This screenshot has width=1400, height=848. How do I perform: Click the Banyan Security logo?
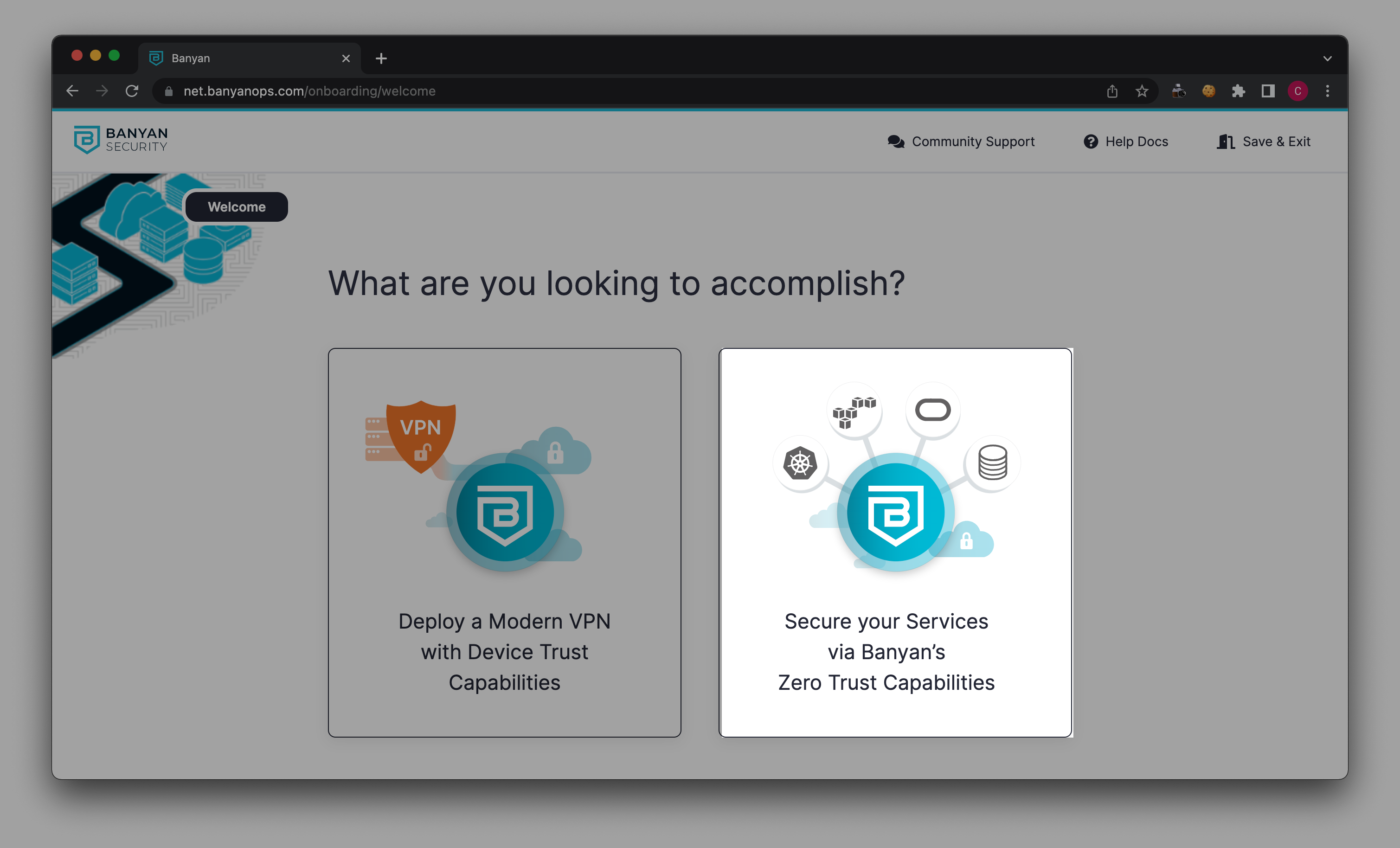121,140
